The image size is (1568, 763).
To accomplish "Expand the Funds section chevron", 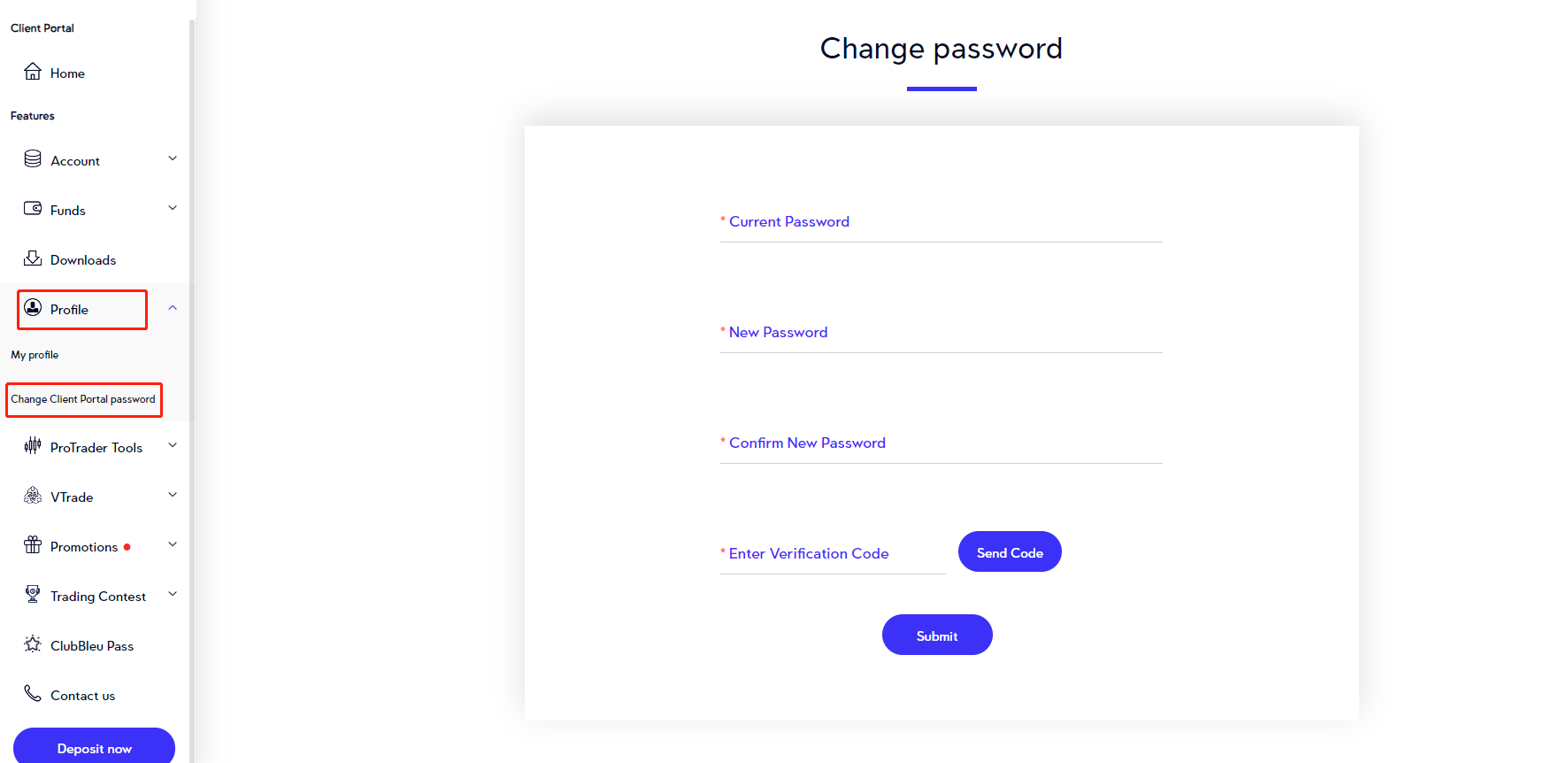I will click(173, 209).
